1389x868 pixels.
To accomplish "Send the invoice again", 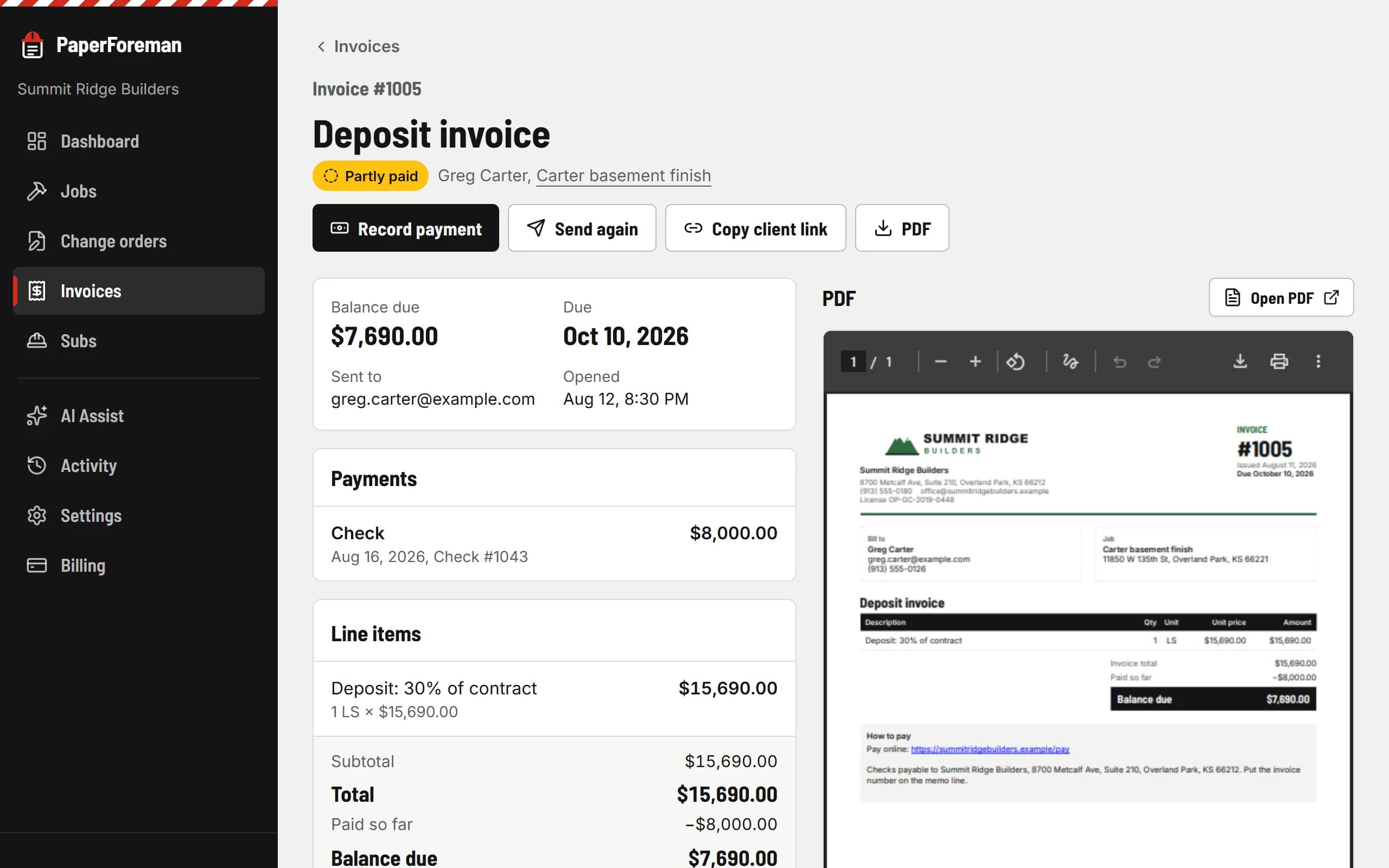I will coord(582,228).
